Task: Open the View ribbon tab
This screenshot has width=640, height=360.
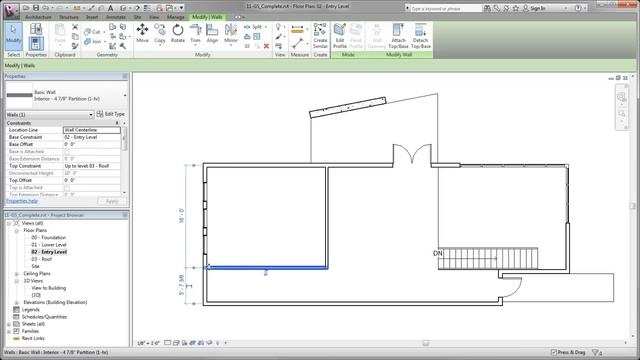Action: [154, 17]
